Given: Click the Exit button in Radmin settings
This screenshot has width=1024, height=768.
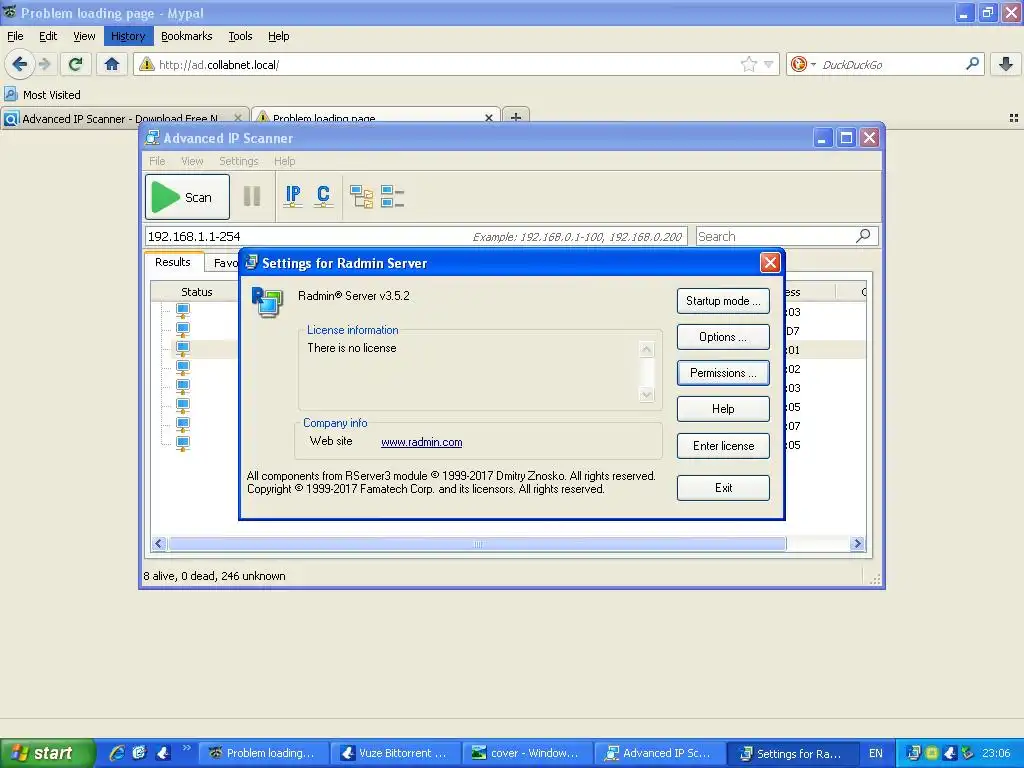Looking at the screenshot, I should point(723,488).
